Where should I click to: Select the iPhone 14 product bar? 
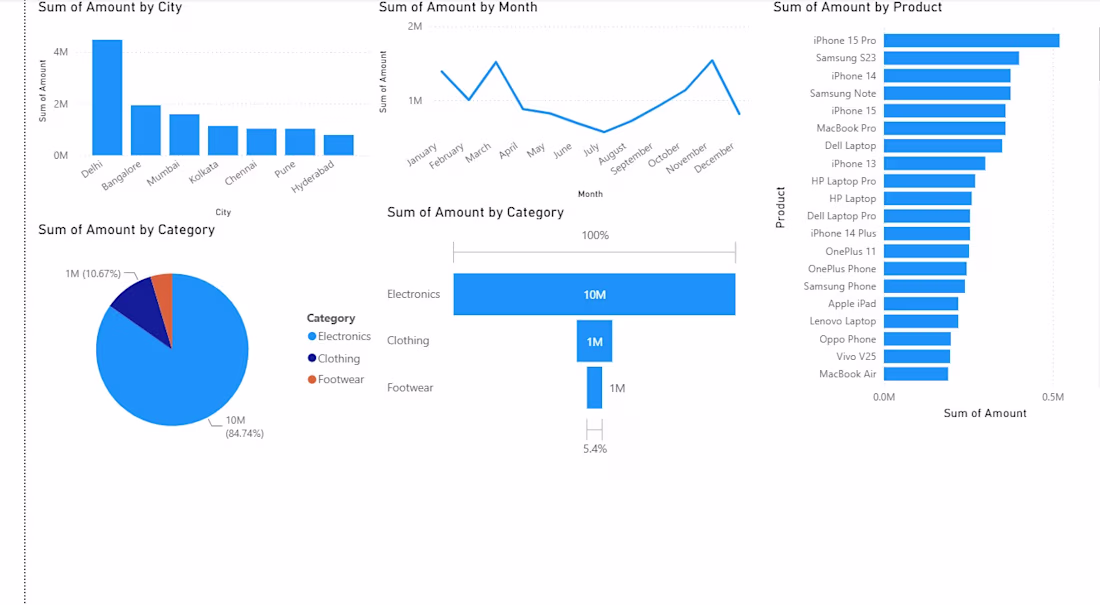click(947, 76)
